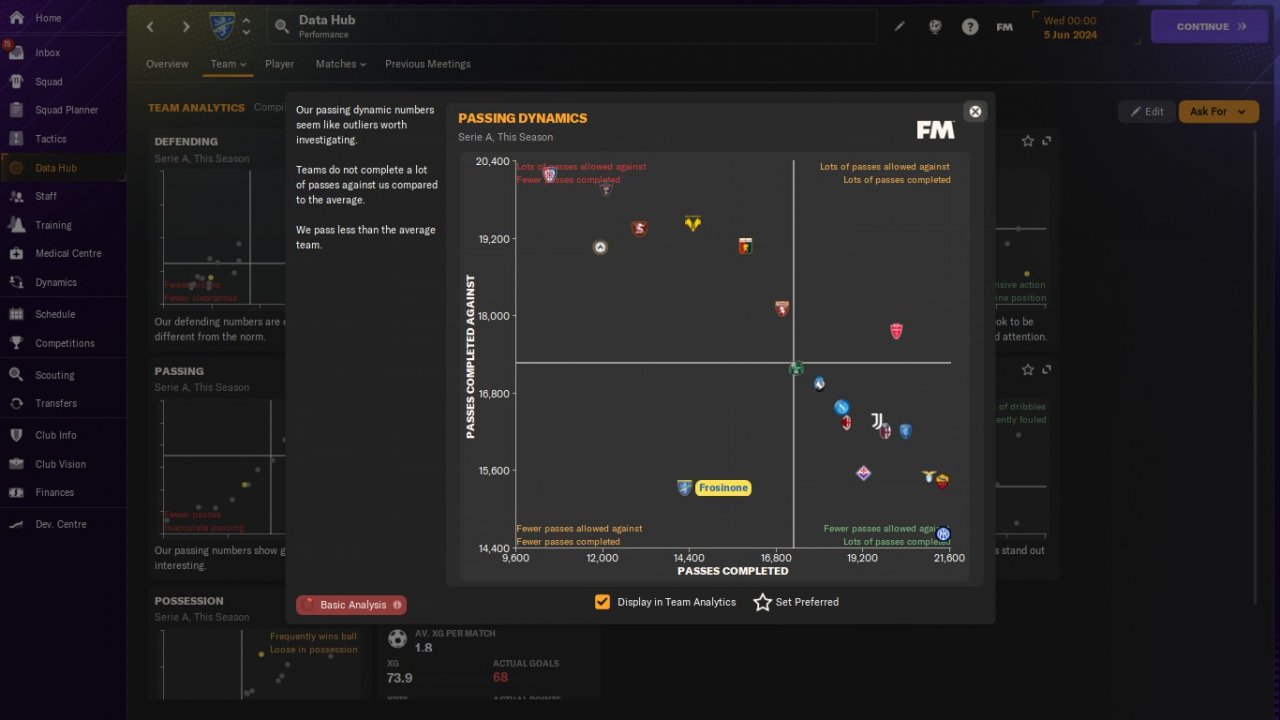Viewport: 1280px width, 720px height.
Task: Click the star icon on the top right analytics panel
Action: [1028, 141]
